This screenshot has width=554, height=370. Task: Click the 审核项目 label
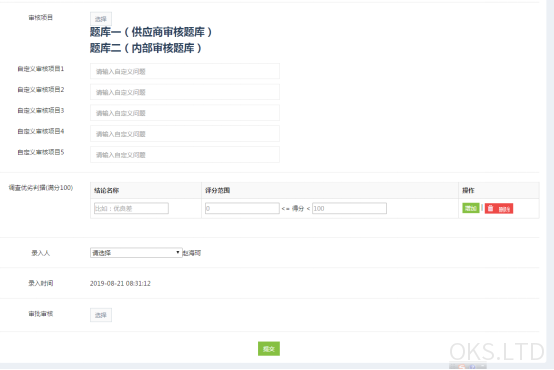[x=41, y=17]
